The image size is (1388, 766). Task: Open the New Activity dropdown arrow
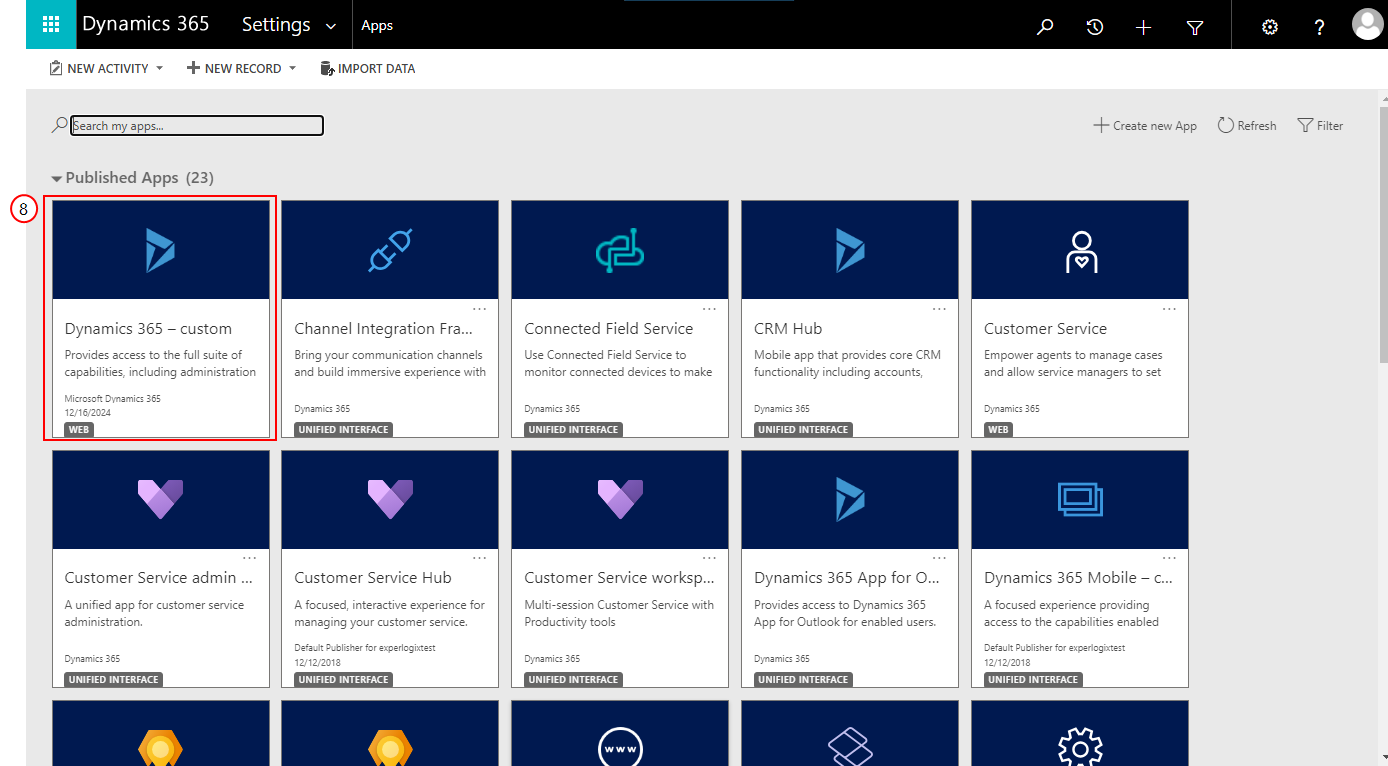click(x=159, y=69)
